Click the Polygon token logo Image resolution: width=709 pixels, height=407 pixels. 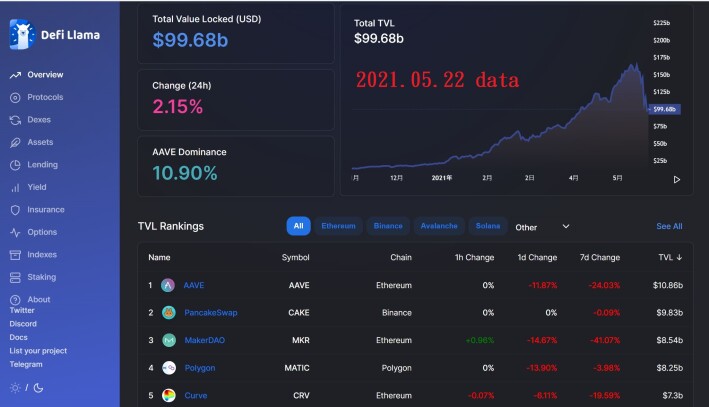[x=169, y=368]
